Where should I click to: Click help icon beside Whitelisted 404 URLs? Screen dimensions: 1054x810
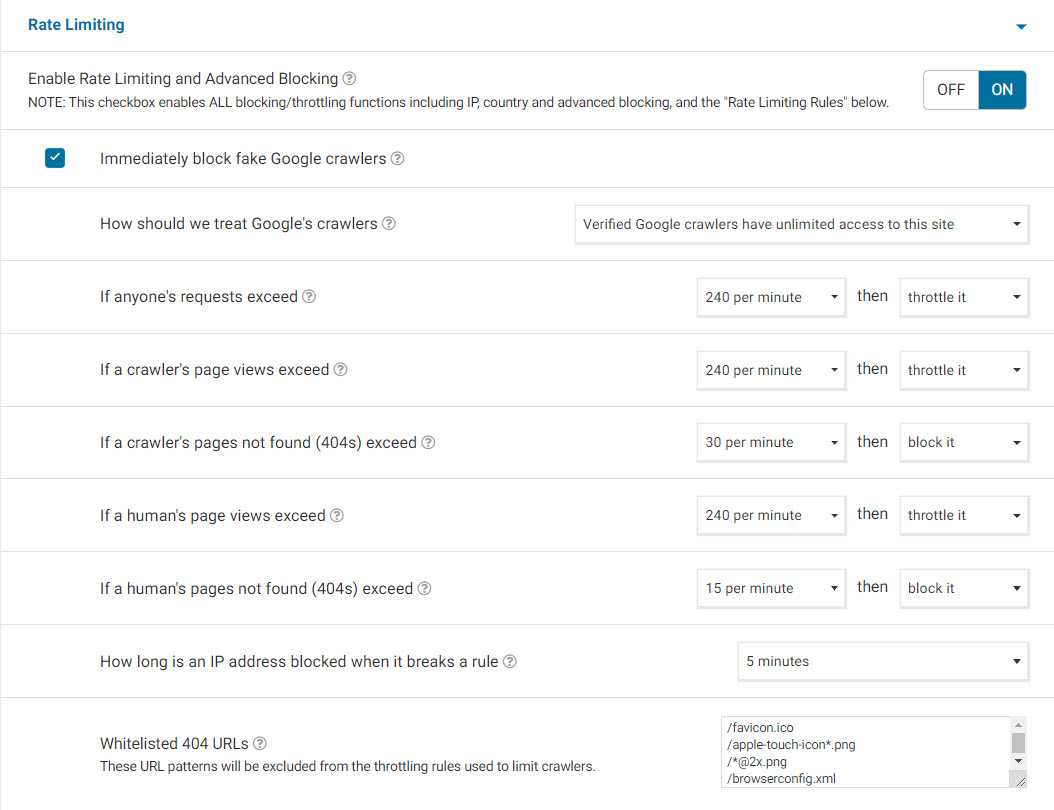tap(260, 744)
